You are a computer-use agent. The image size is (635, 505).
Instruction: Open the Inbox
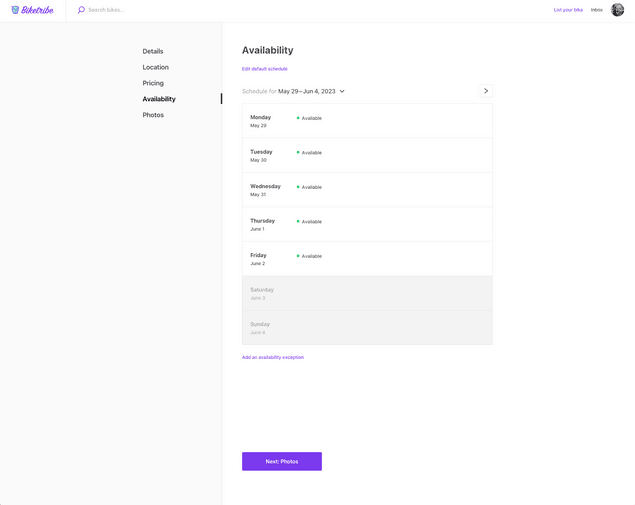(596, 10)
